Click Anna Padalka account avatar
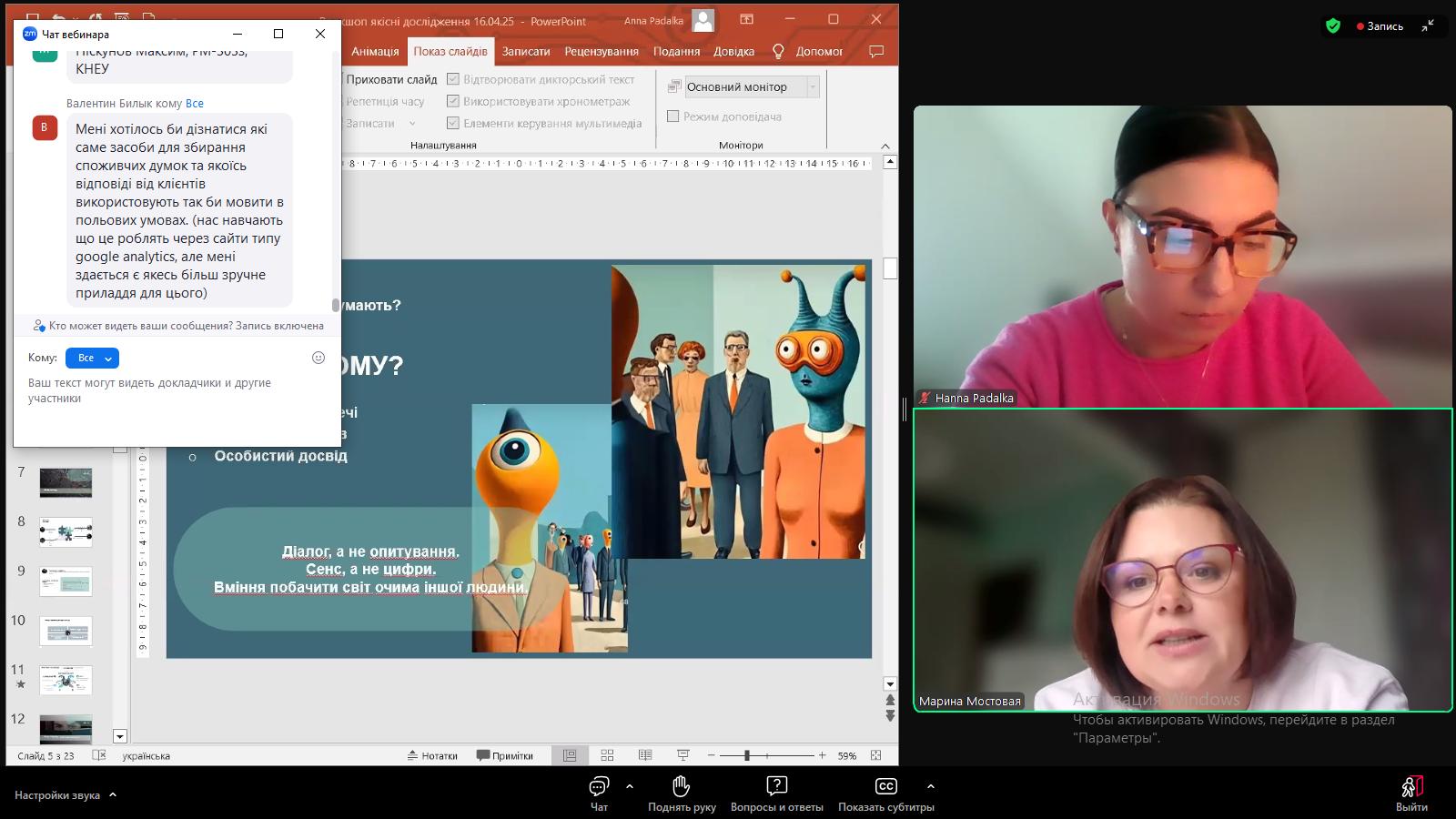 click(x=703, y=20)
